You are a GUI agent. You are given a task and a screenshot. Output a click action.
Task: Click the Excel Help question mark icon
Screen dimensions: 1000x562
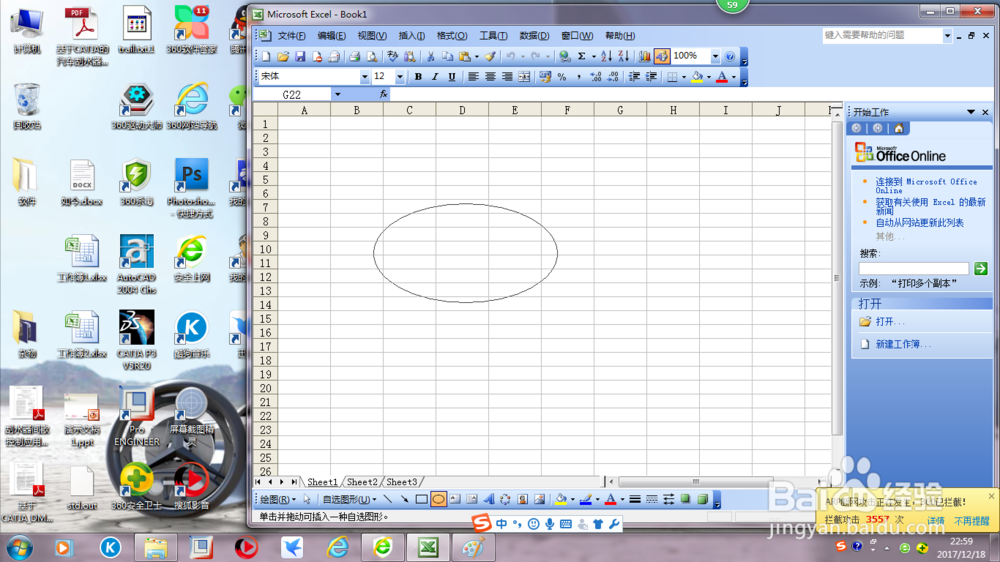click(730, 57)
